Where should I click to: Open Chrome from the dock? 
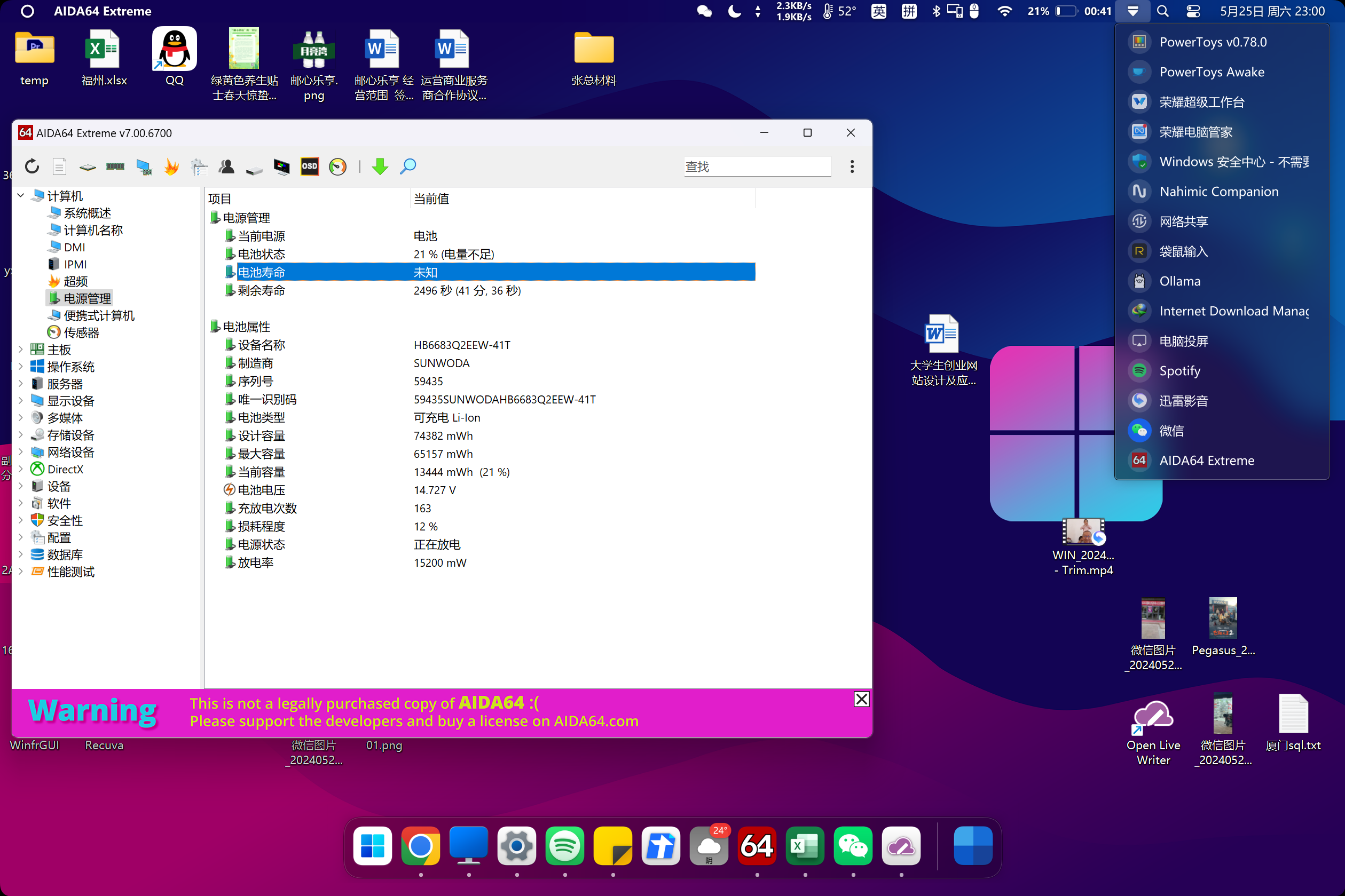[x=421, y=845]
